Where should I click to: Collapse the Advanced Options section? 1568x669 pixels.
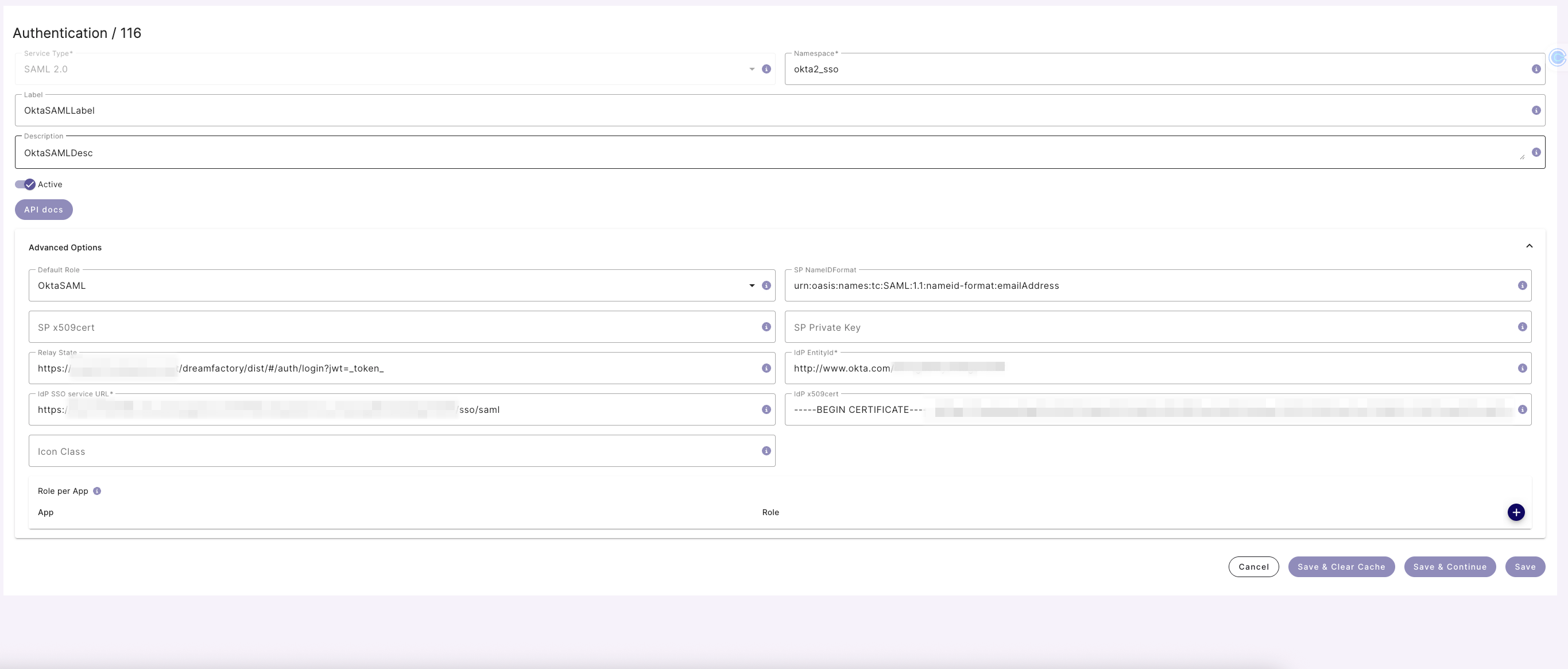click(x=1530, y=246)
